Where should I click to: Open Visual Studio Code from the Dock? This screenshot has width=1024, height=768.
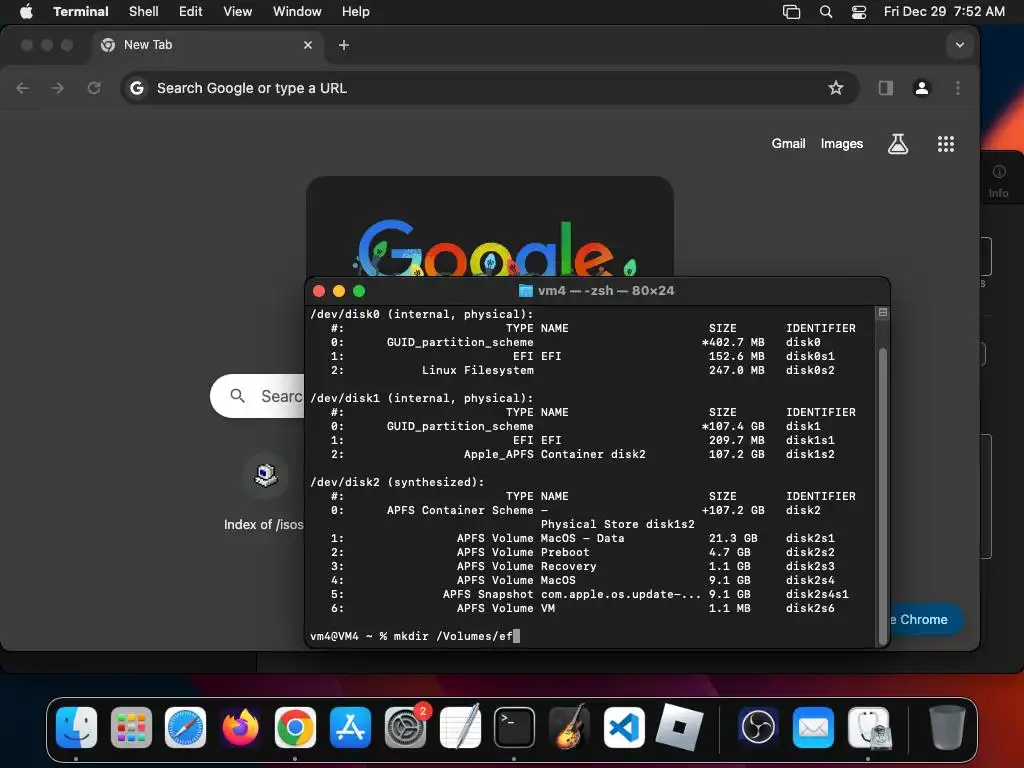click(x=624, y=728)
